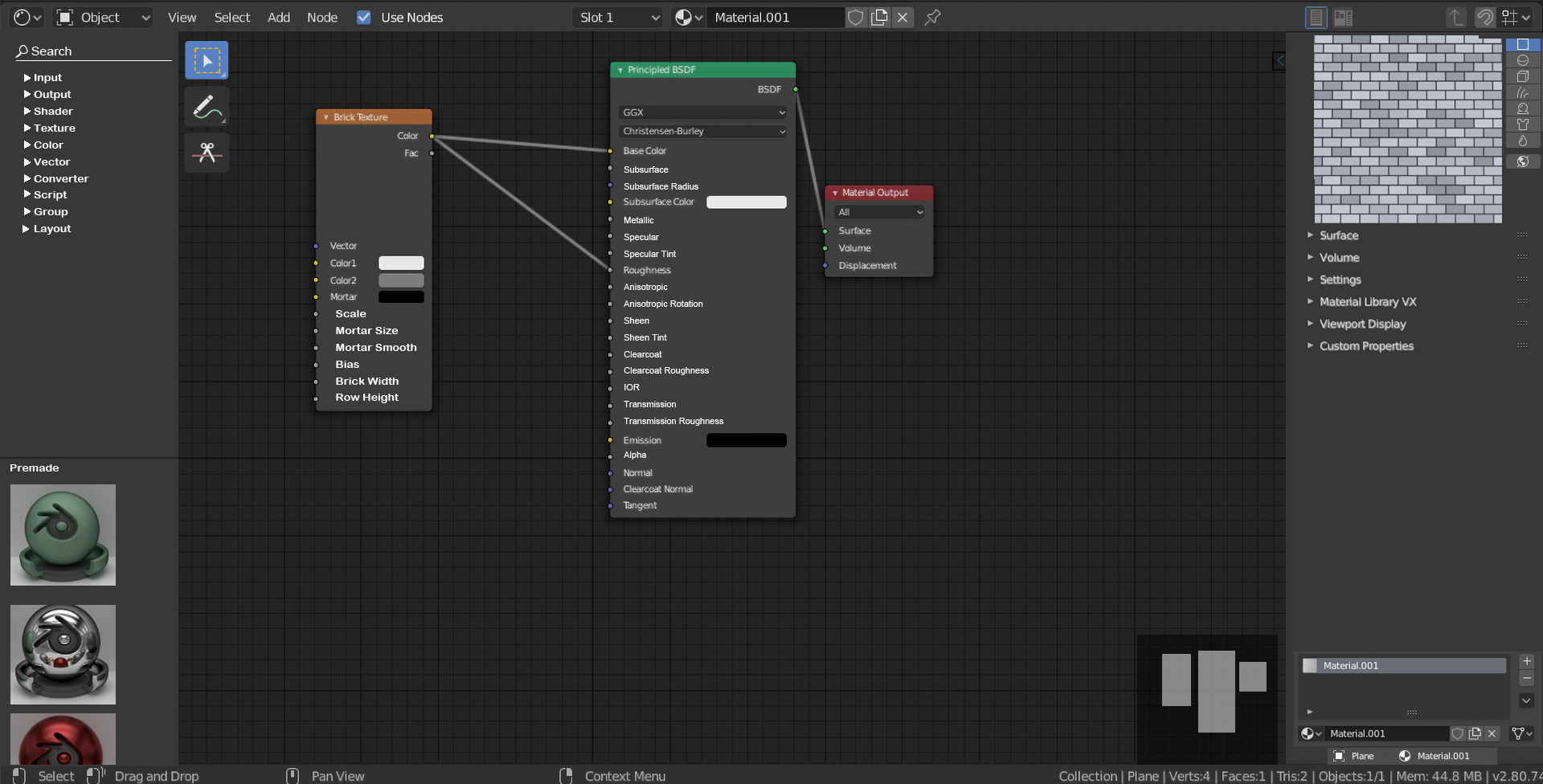
Task: Open the Slot 1 dropdown
Action: (x=617, y=17)
